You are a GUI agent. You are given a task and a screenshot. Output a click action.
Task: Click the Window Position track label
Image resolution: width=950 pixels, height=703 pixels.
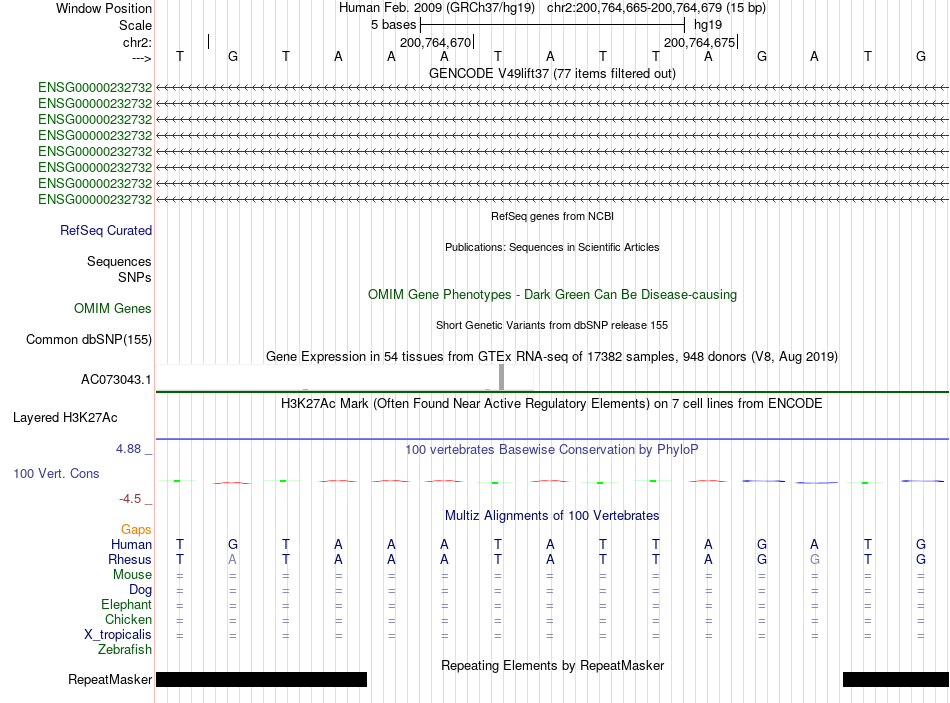104,8
